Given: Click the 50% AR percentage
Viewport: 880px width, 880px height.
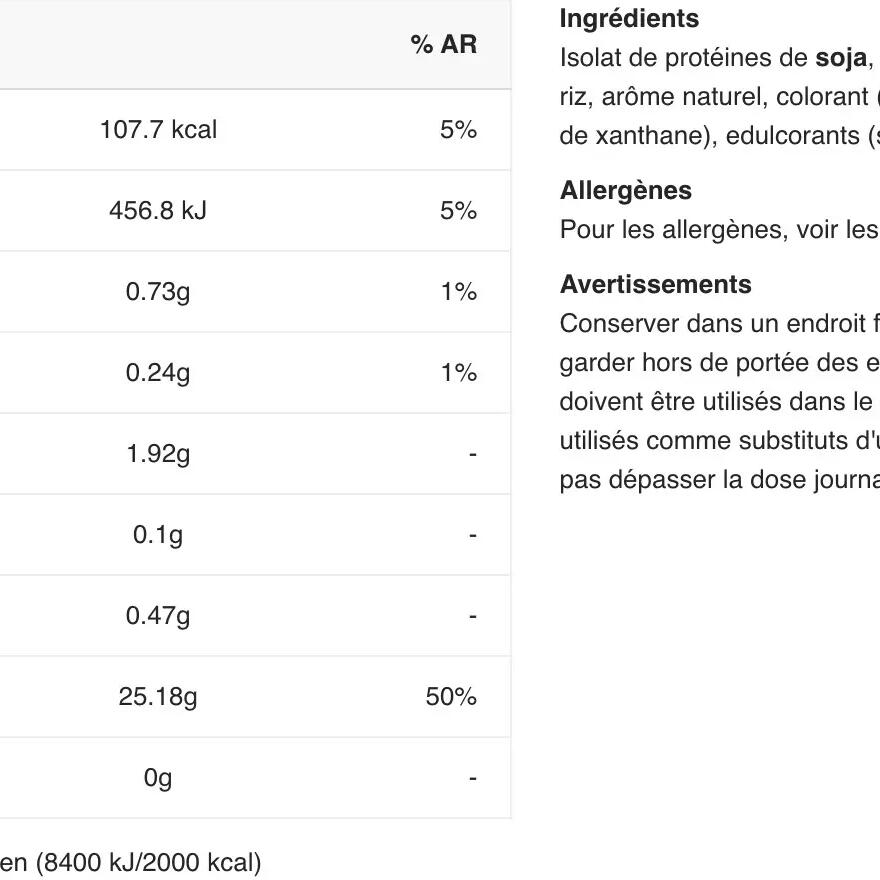Looking at the screenshot, I should click(x=451, y=697).
